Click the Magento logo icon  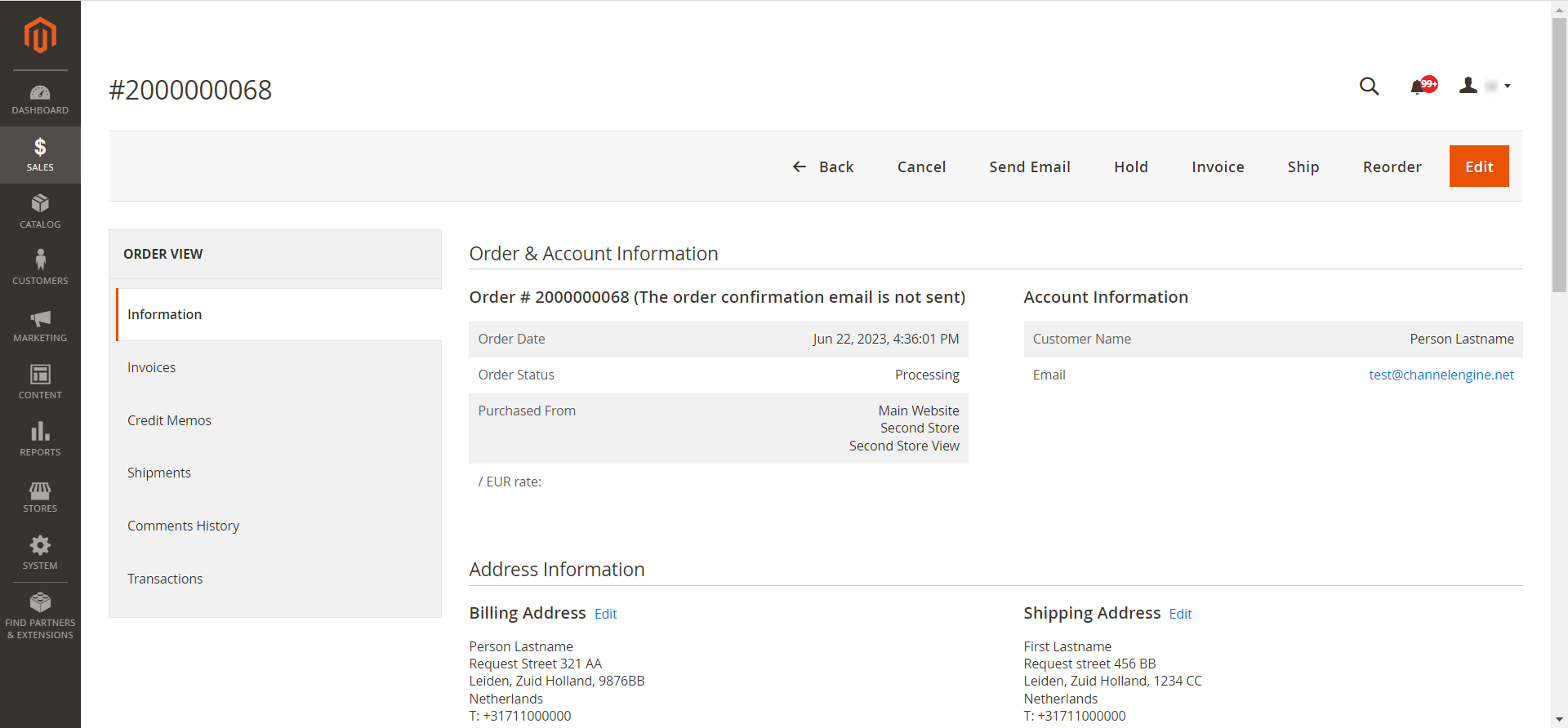40,35
